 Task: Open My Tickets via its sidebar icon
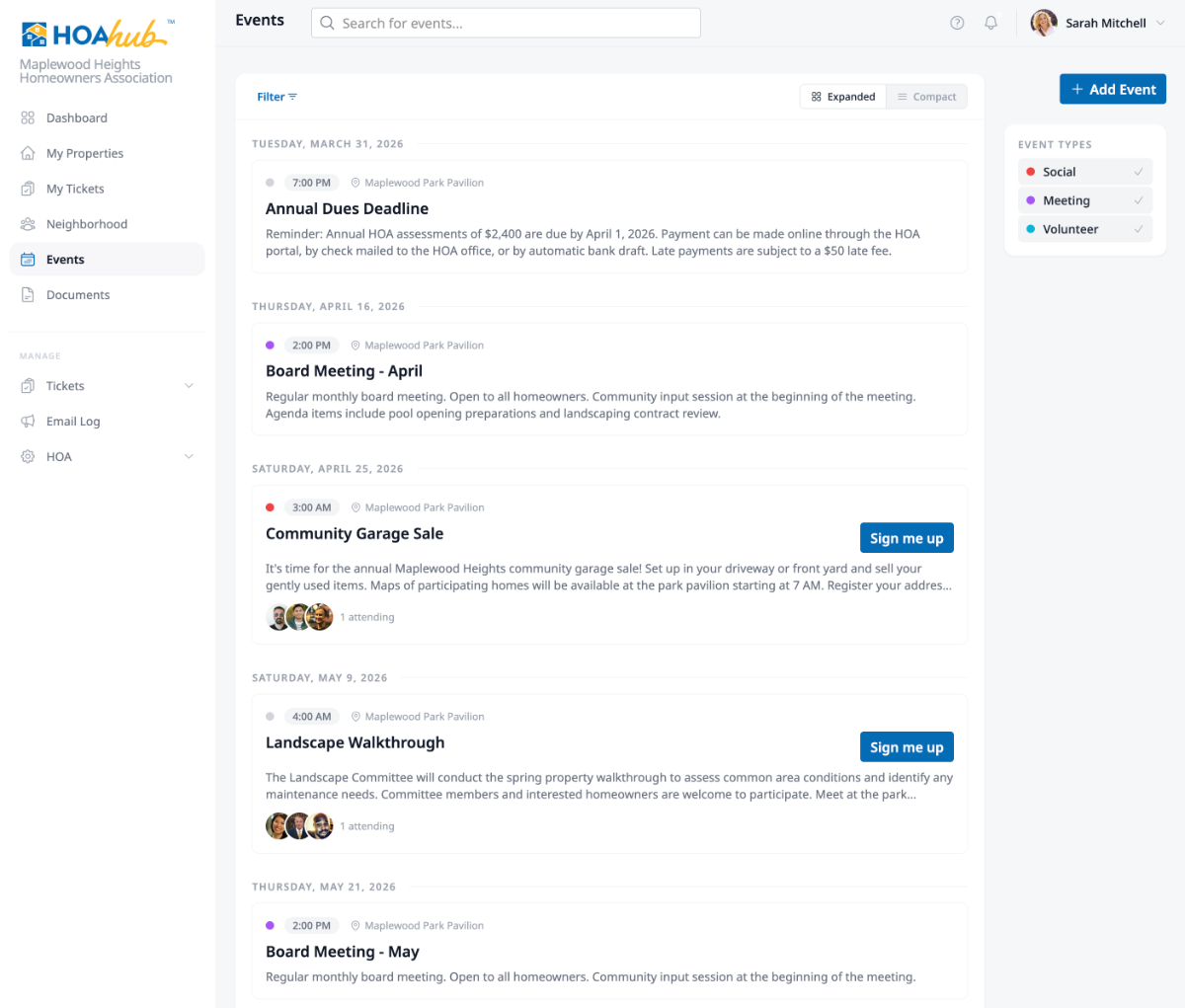[28, 189]
